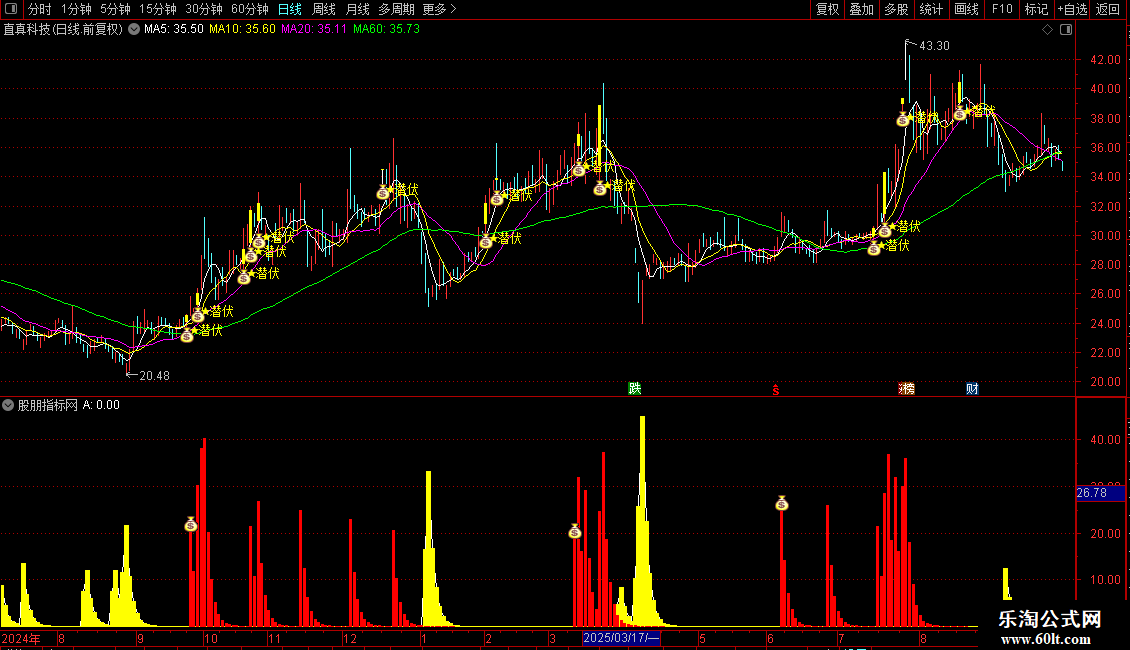The height and width of the screenshot is (650, 1130).
Task: Click the 26.78 value label on indicator axis
Action: [x=1092, y=493]
